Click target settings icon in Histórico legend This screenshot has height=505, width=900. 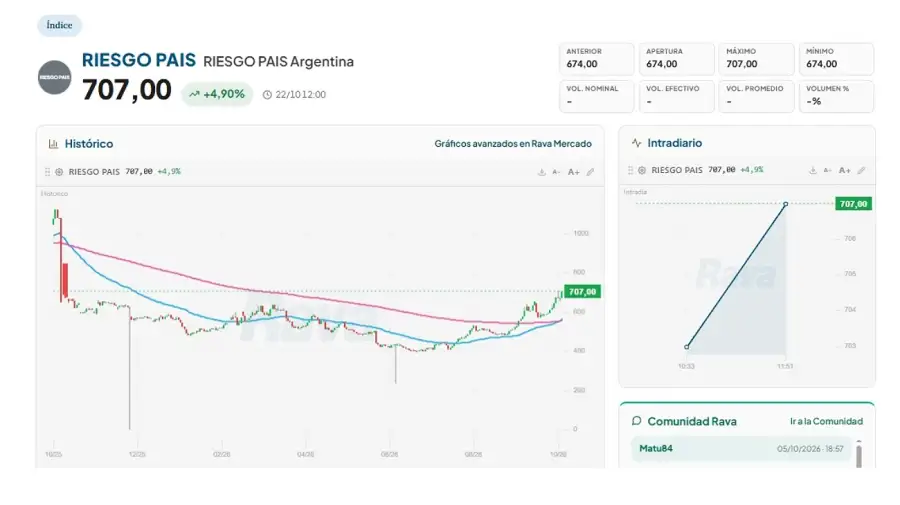point(59,172)
